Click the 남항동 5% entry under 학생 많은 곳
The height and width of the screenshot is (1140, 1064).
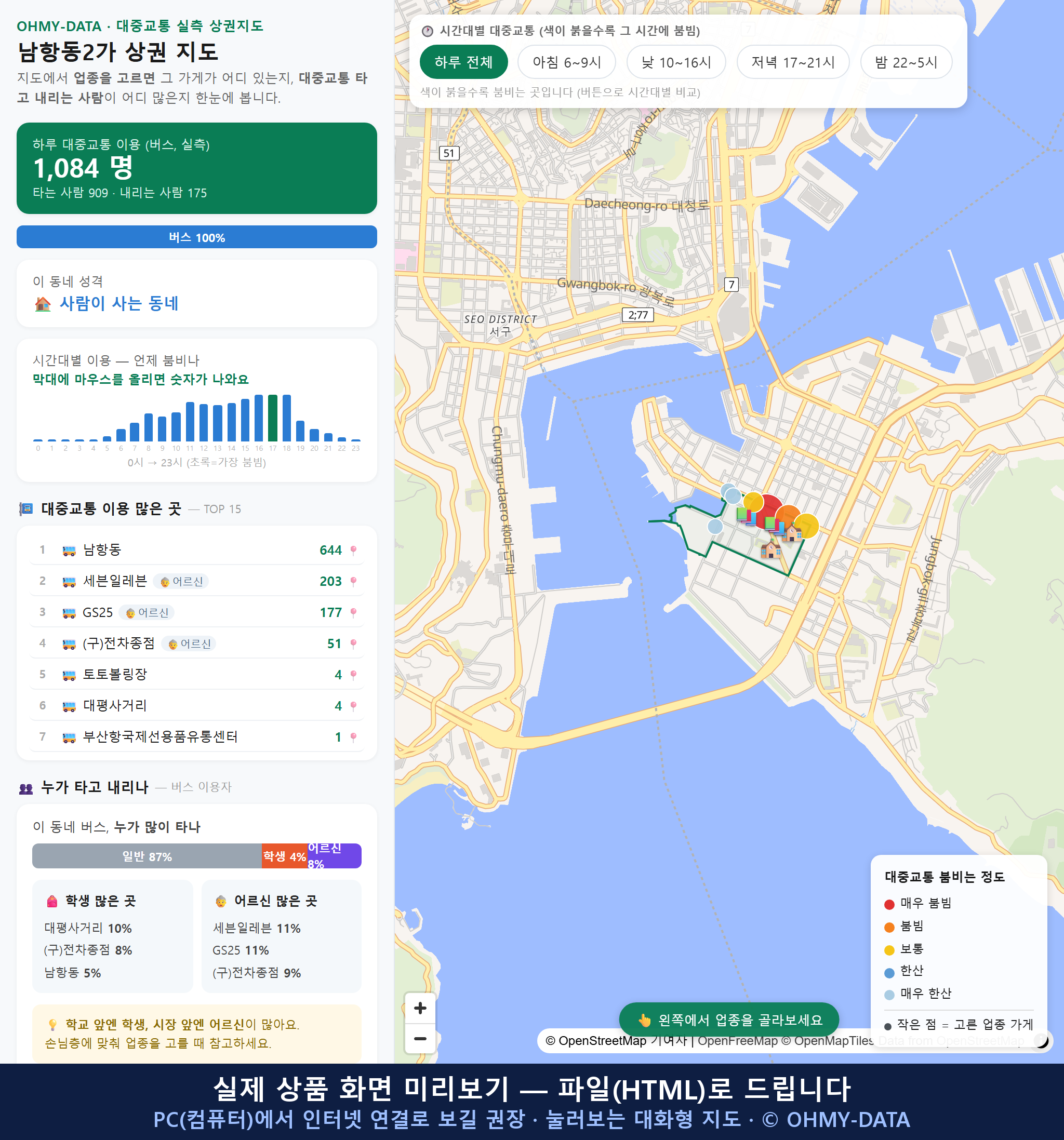click(x=72, y=973)
